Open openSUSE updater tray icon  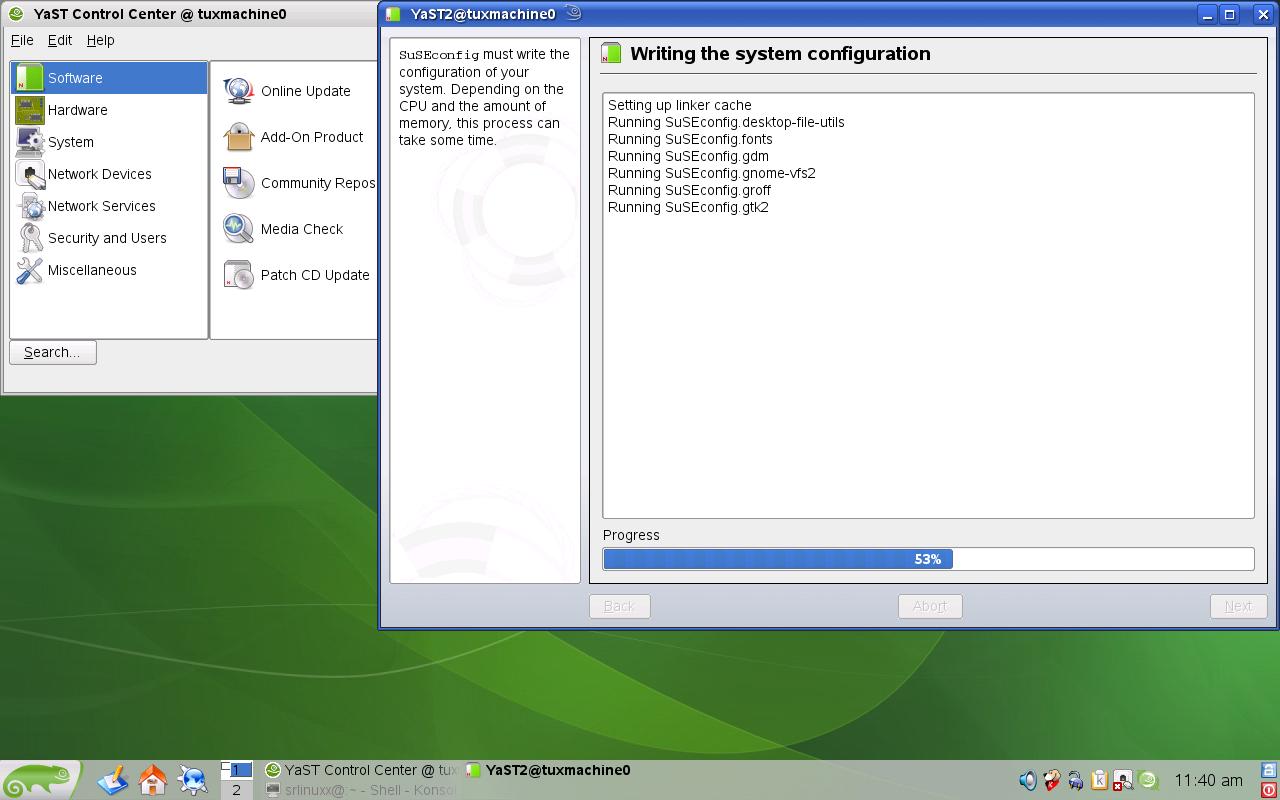click(1148, 781)
